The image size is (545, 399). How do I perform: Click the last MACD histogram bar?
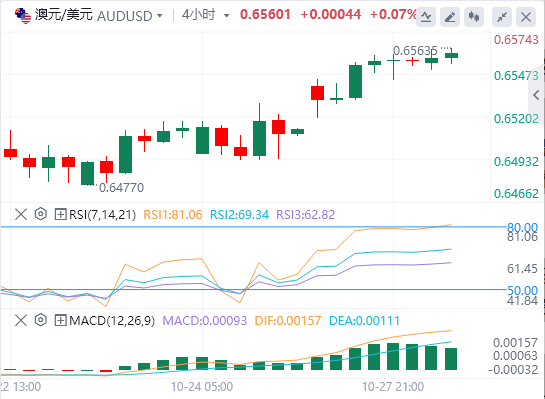[451, 359]
